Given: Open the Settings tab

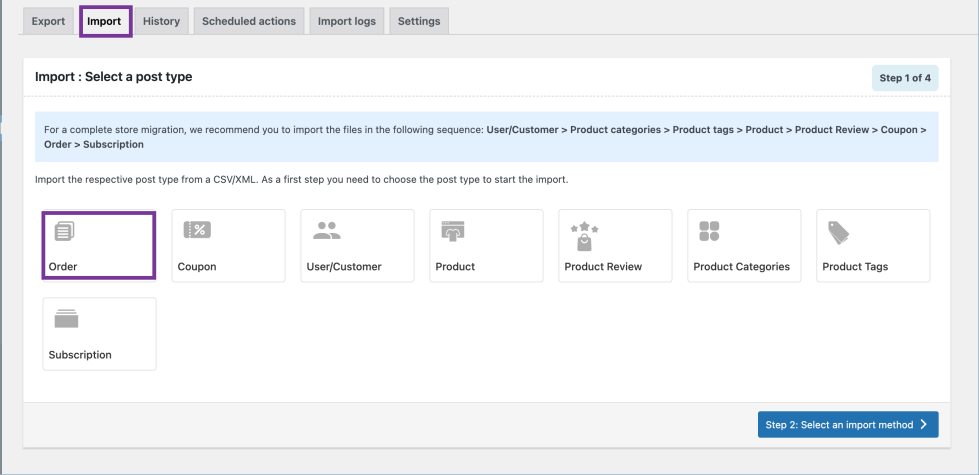Looking at the screenshot, I should [x=418, y=21].
